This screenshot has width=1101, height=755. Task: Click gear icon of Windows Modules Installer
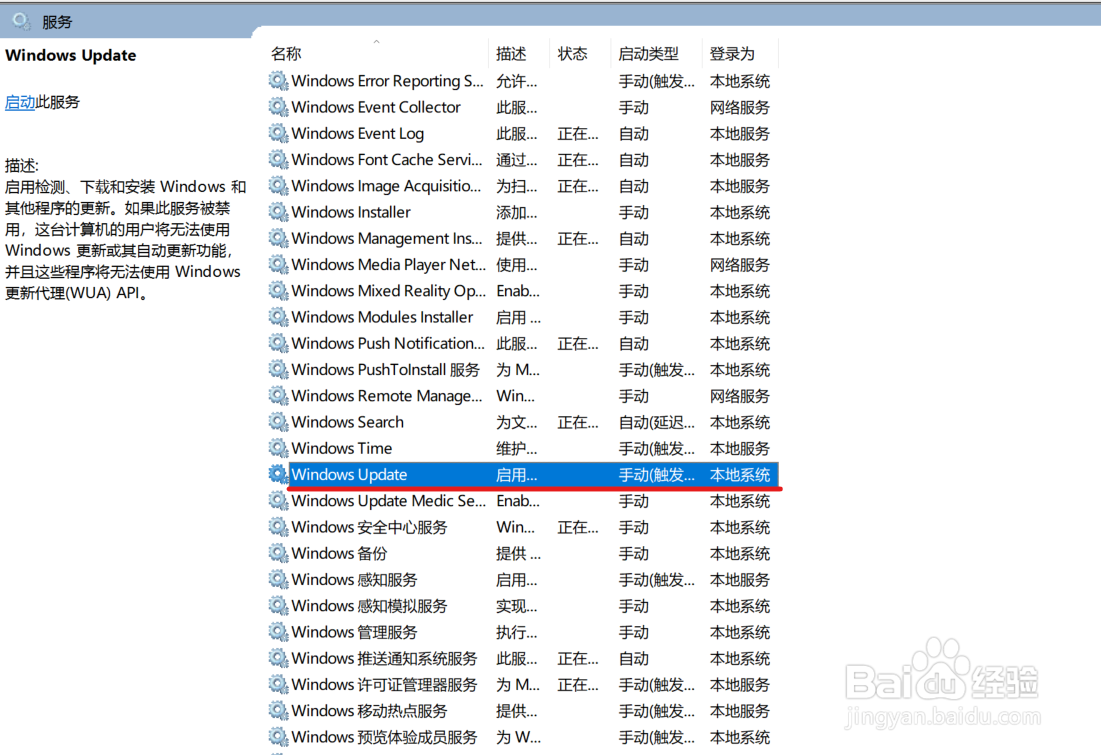pos(278,317)
